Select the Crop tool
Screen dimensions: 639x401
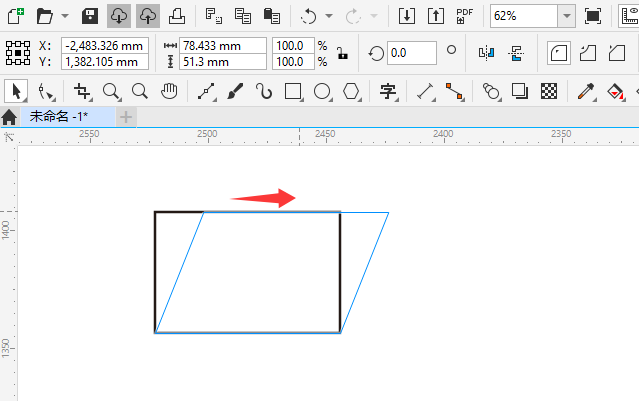point(82,91)
